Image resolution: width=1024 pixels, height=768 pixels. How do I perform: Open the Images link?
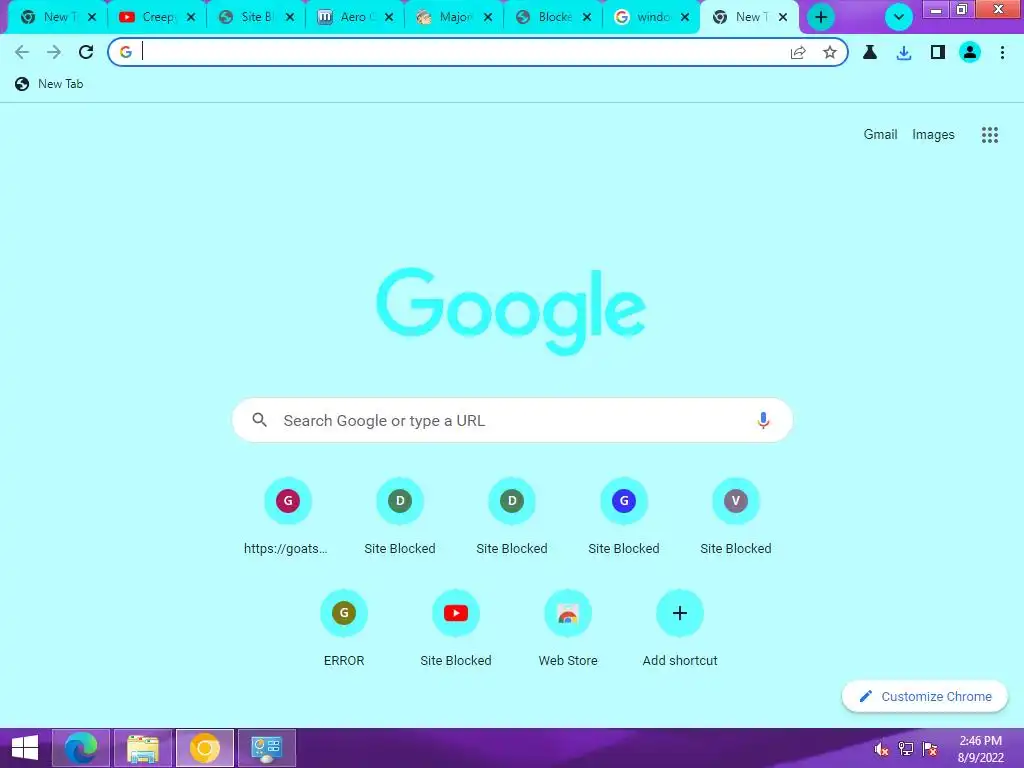point(933,135)
